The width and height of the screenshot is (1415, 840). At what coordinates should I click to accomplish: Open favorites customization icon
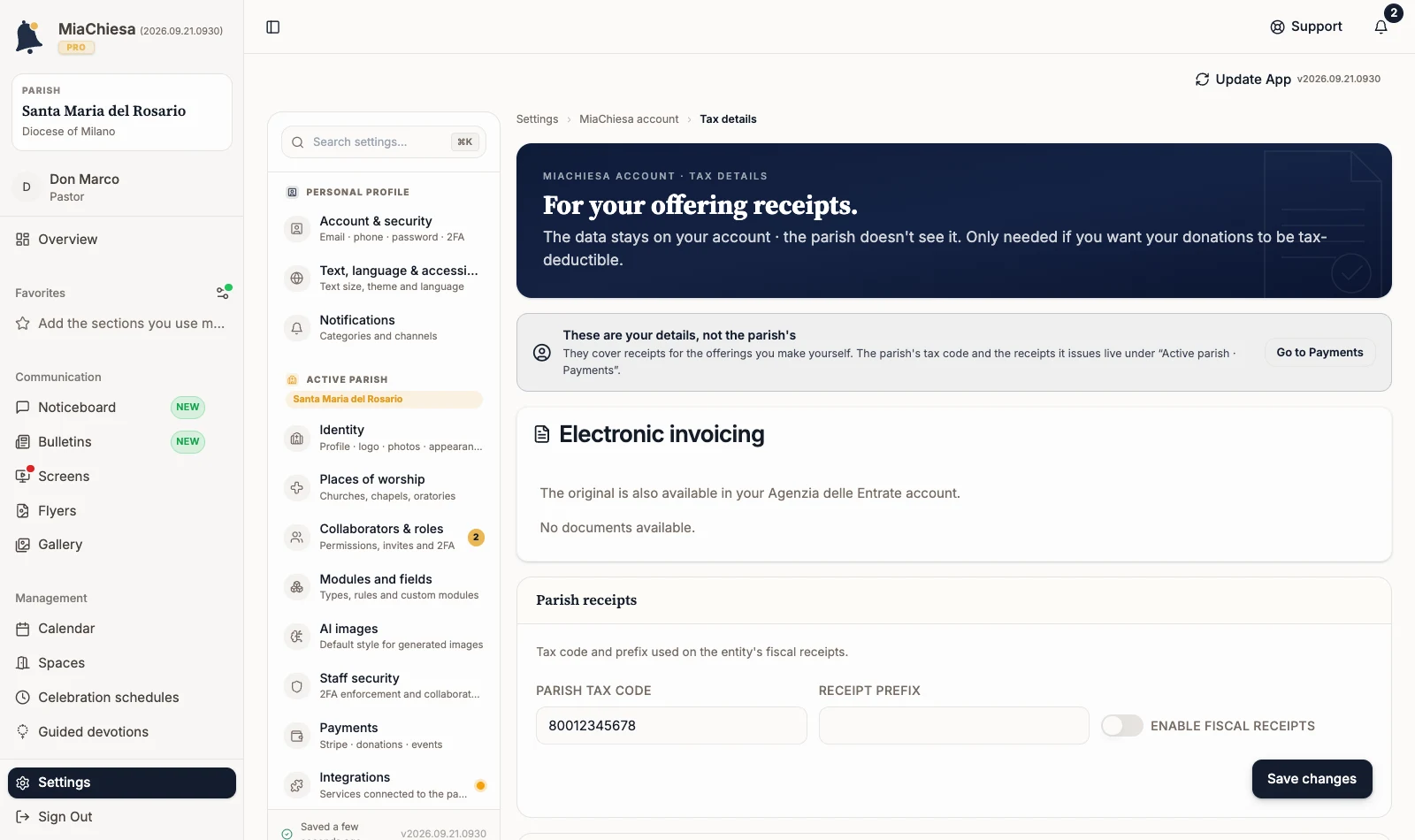click(x=225, y=292)
